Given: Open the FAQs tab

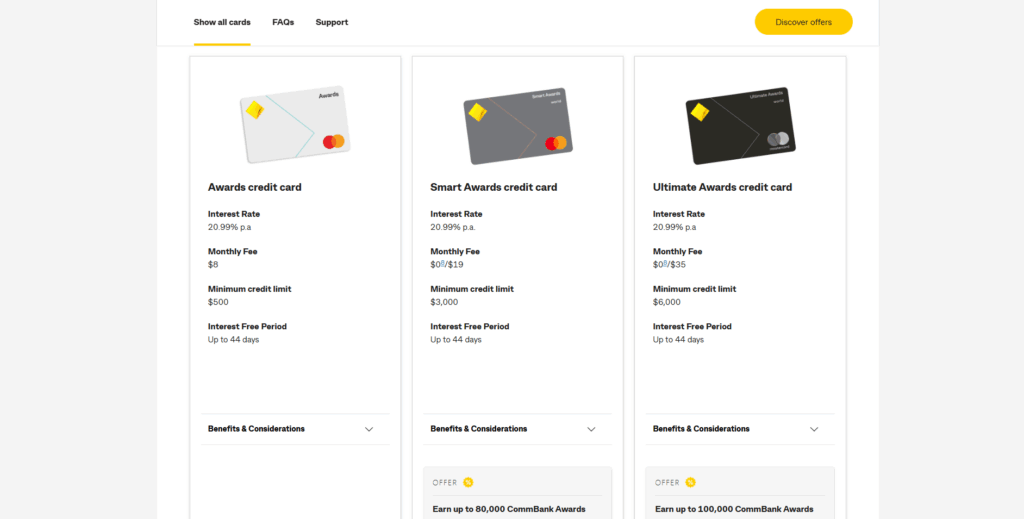Looking at the screenshot, I should click(283, 22).
